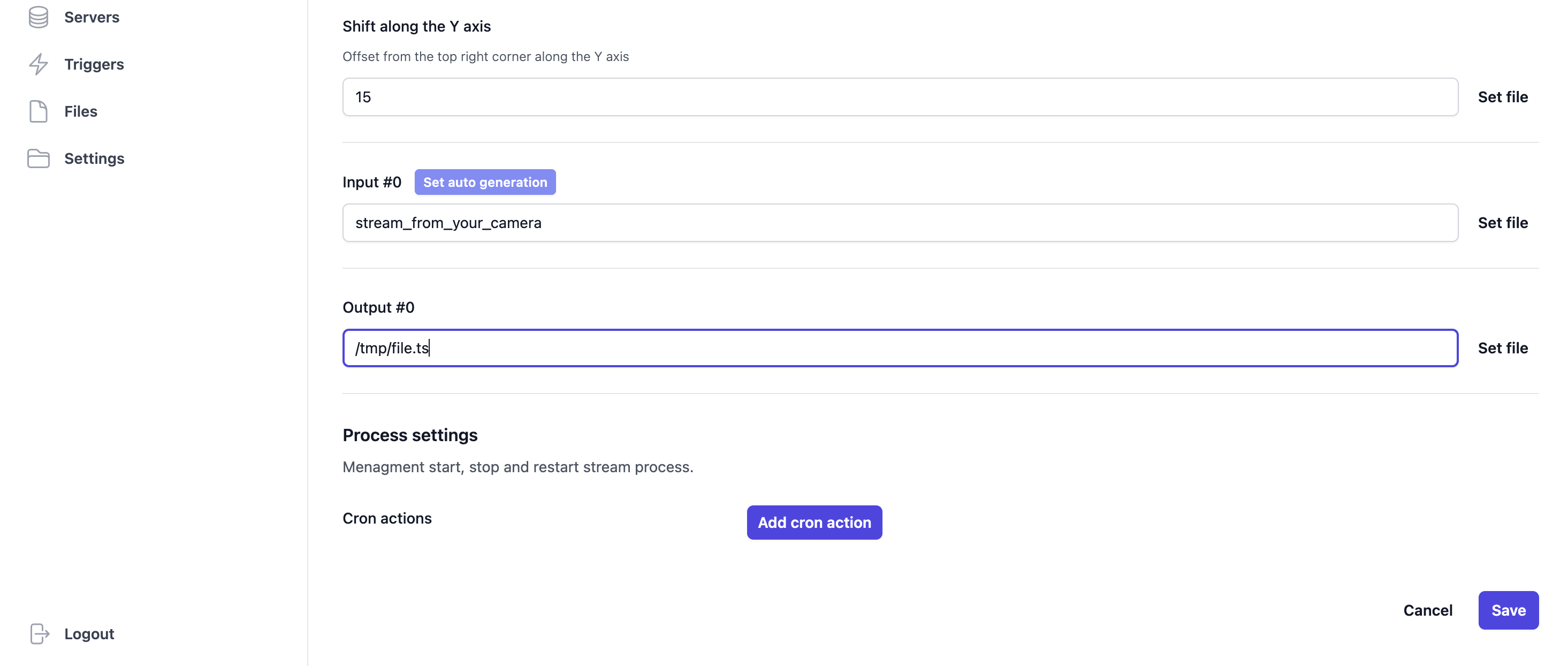
Task: Click the Output #0 path field
Action: (900, 348)
